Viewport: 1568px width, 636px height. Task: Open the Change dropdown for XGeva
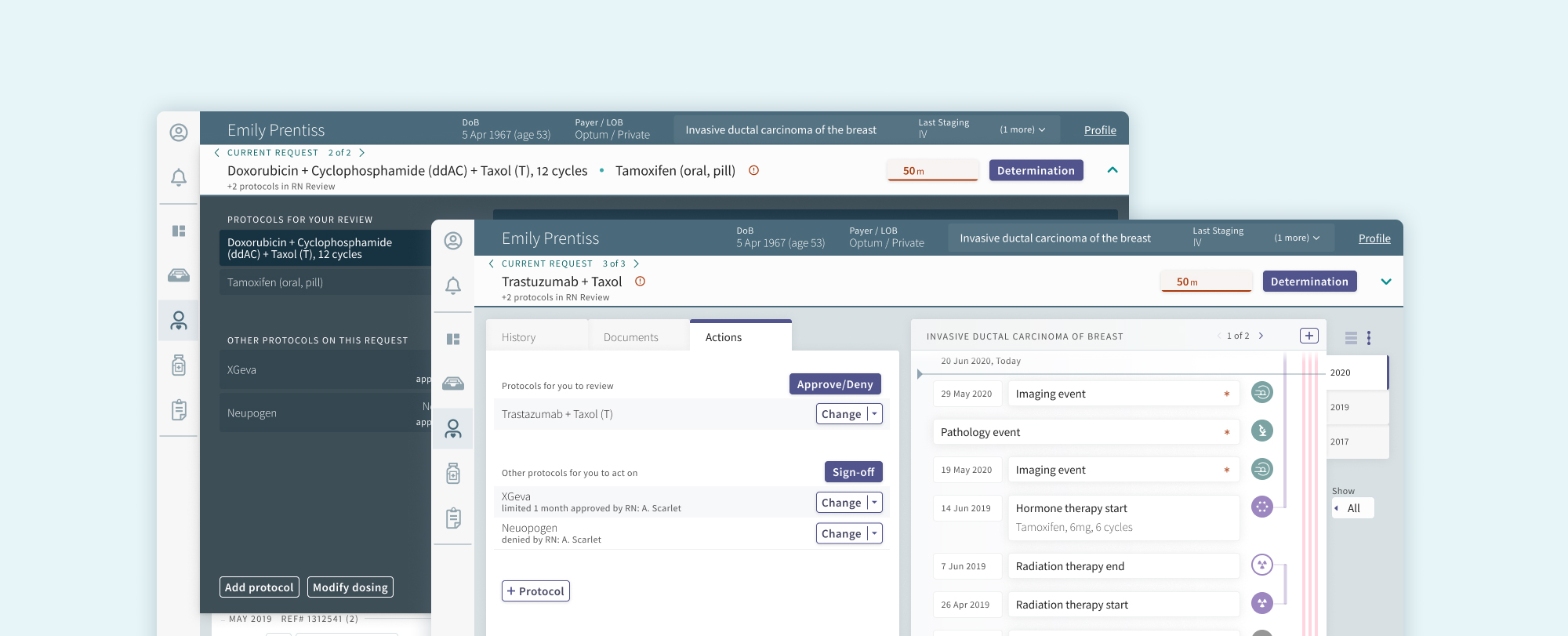874,503
